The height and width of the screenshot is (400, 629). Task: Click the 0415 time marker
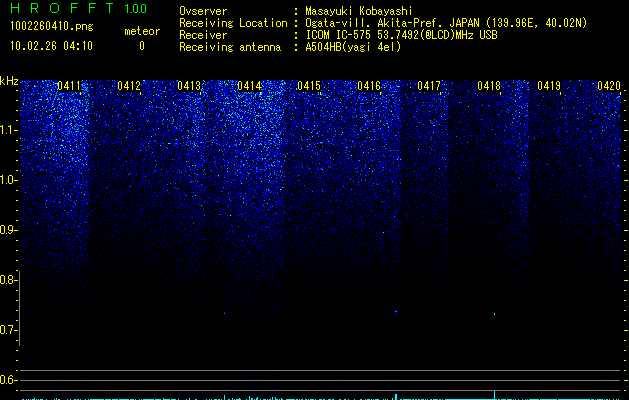309,86
